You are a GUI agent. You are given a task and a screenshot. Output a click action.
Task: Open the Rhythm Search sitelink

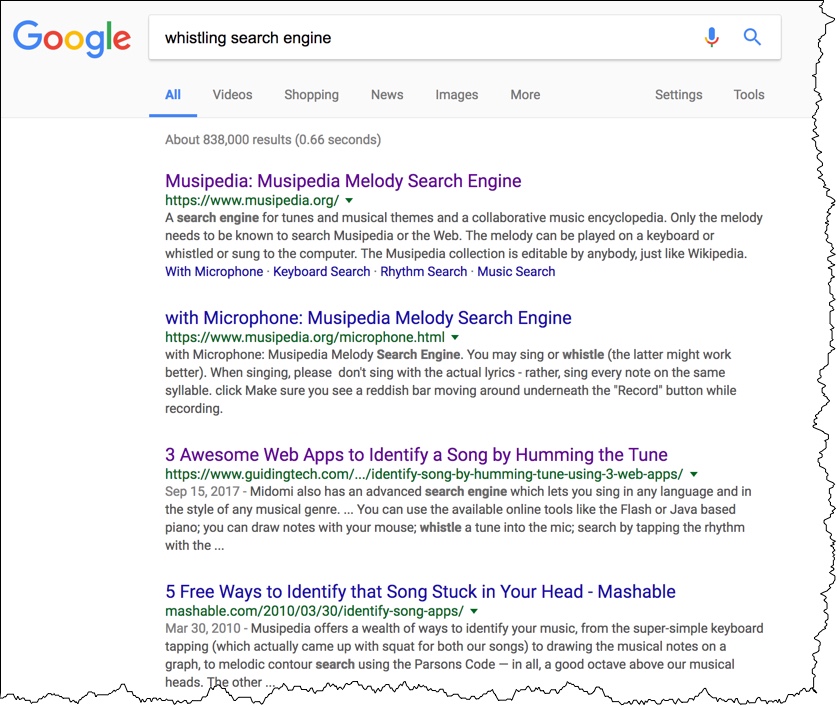(424, 271)
